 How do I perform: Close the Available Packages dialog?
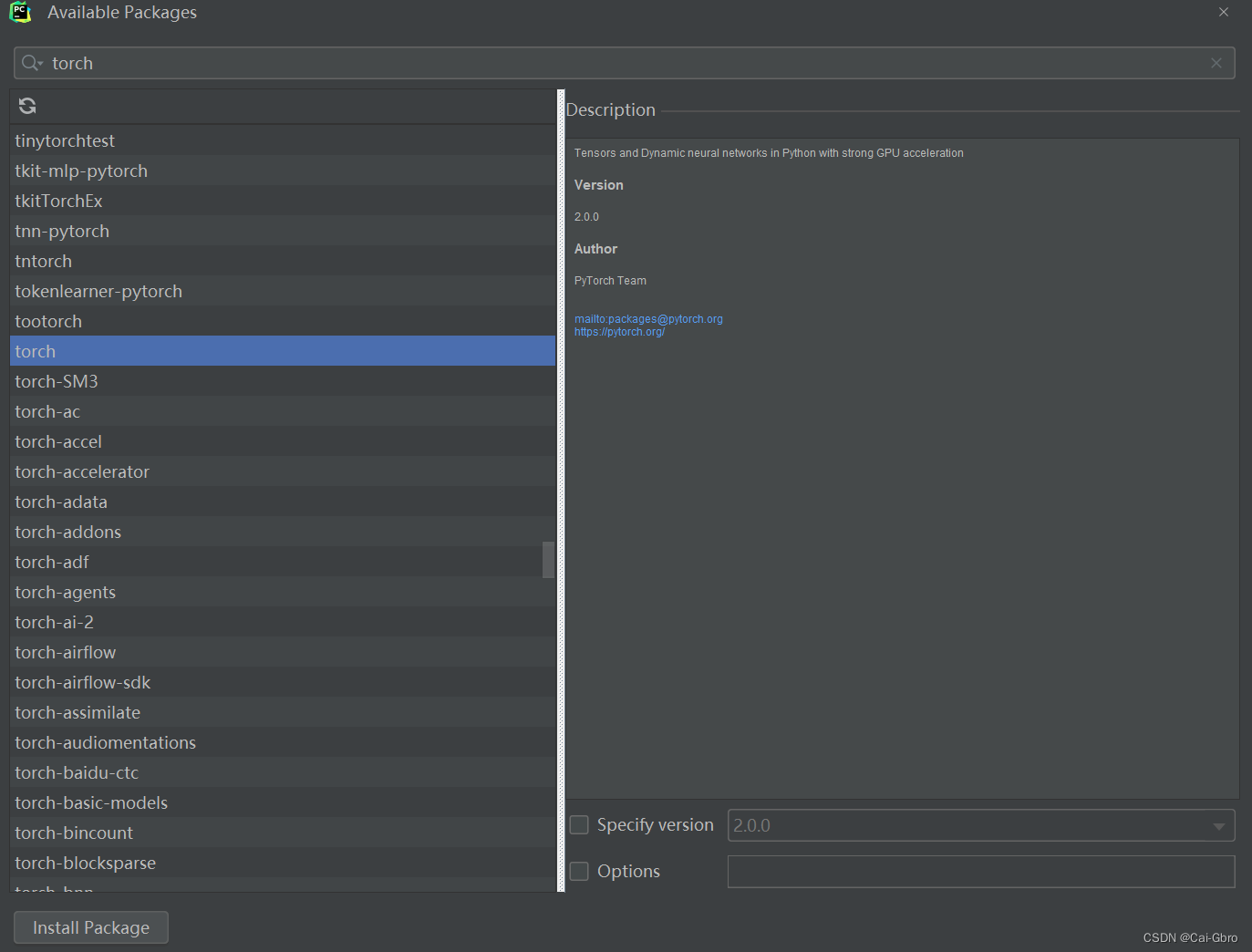coord(1224,12)
